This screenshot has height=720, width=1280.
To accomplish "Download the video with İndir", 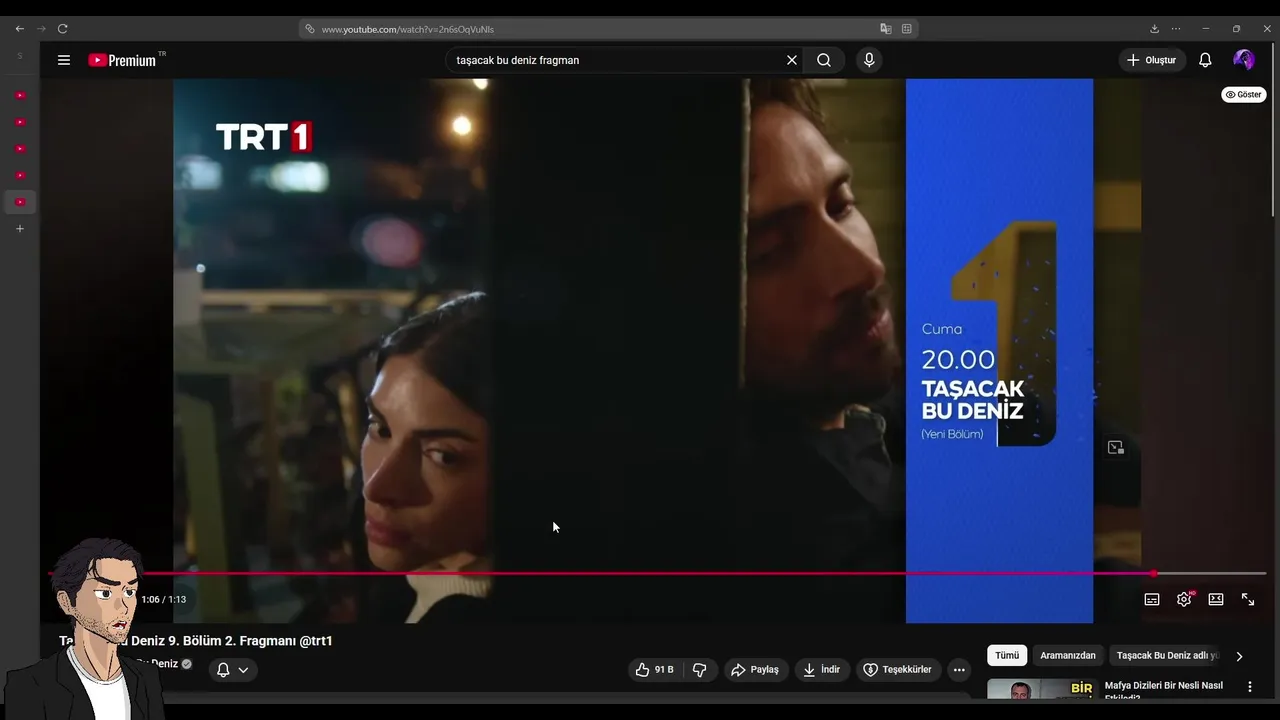I will pyautogui.click(x=822, y=670).
